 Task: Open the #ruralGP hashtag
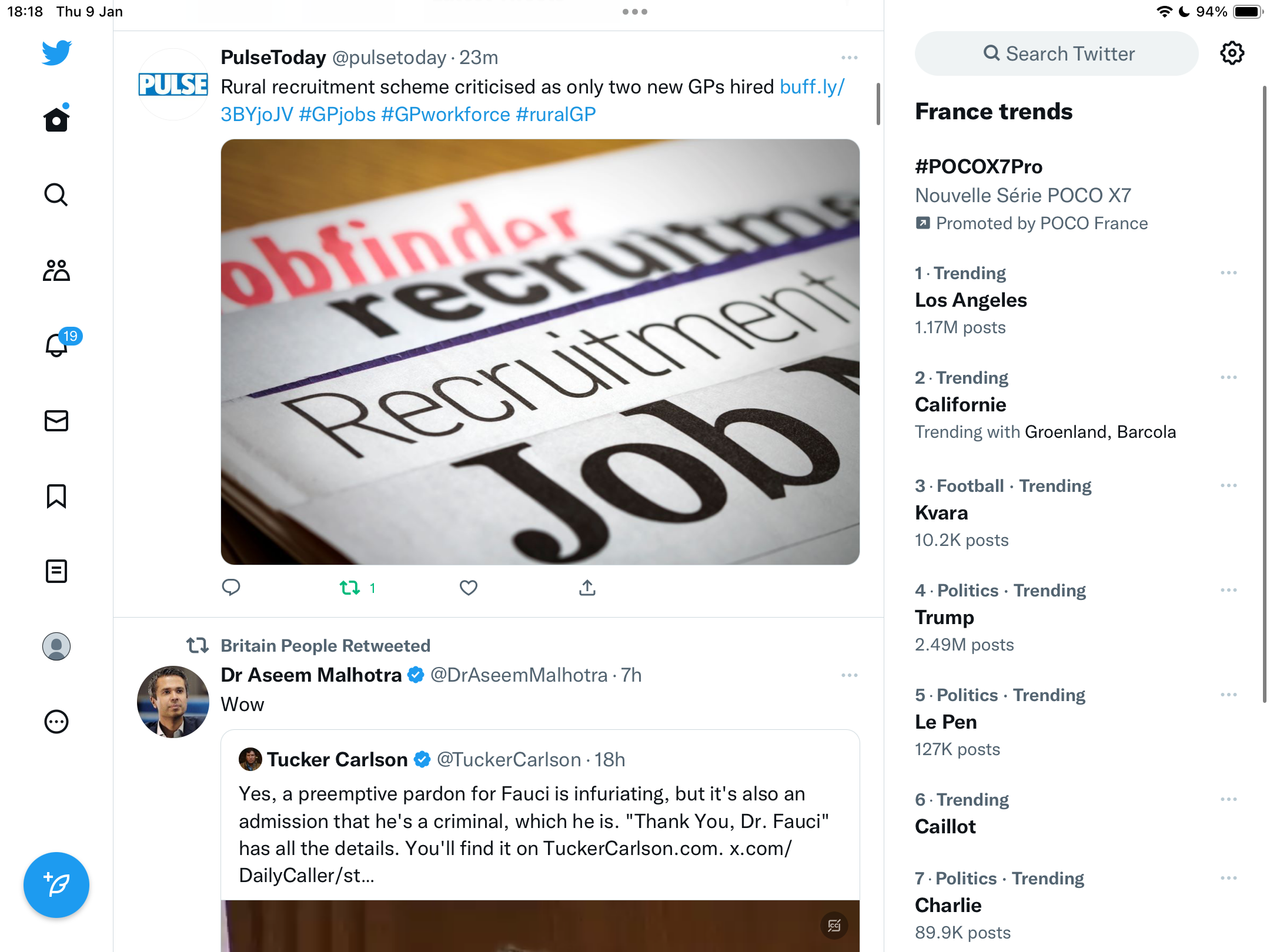coord(556,114)
